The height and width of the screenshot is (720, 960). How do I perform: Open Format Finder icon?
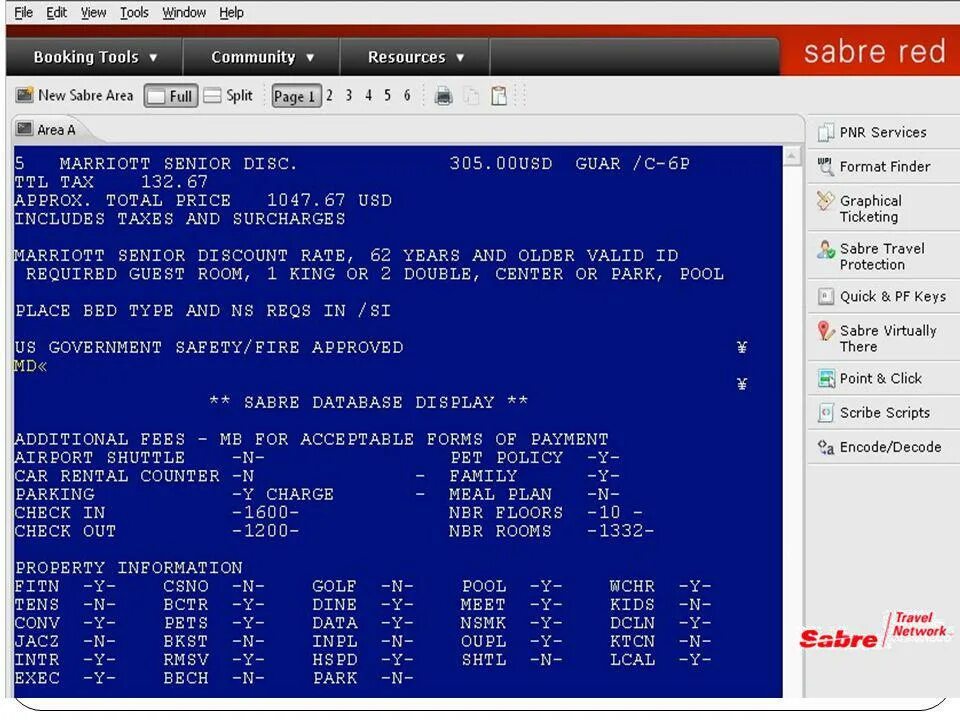tap(825, 166)
